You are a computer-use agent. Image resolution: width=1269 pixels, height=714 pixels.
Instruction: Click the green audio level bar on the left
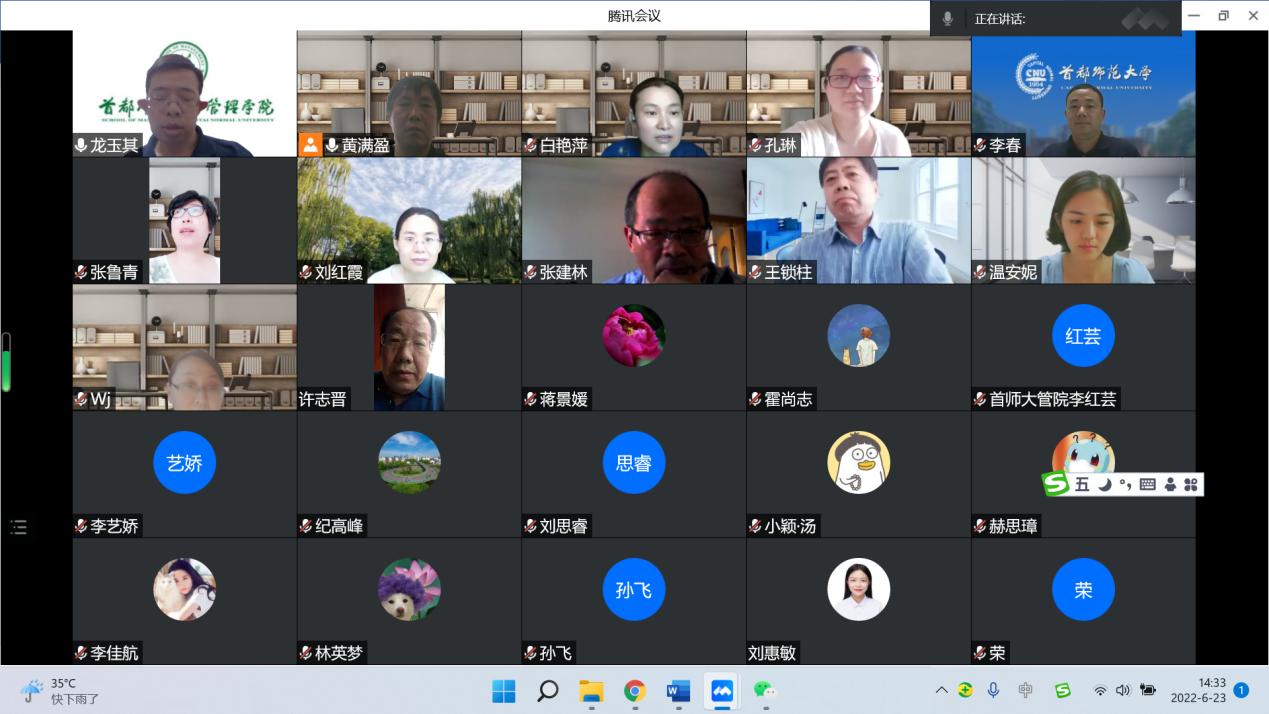click(x=6, y=362)
